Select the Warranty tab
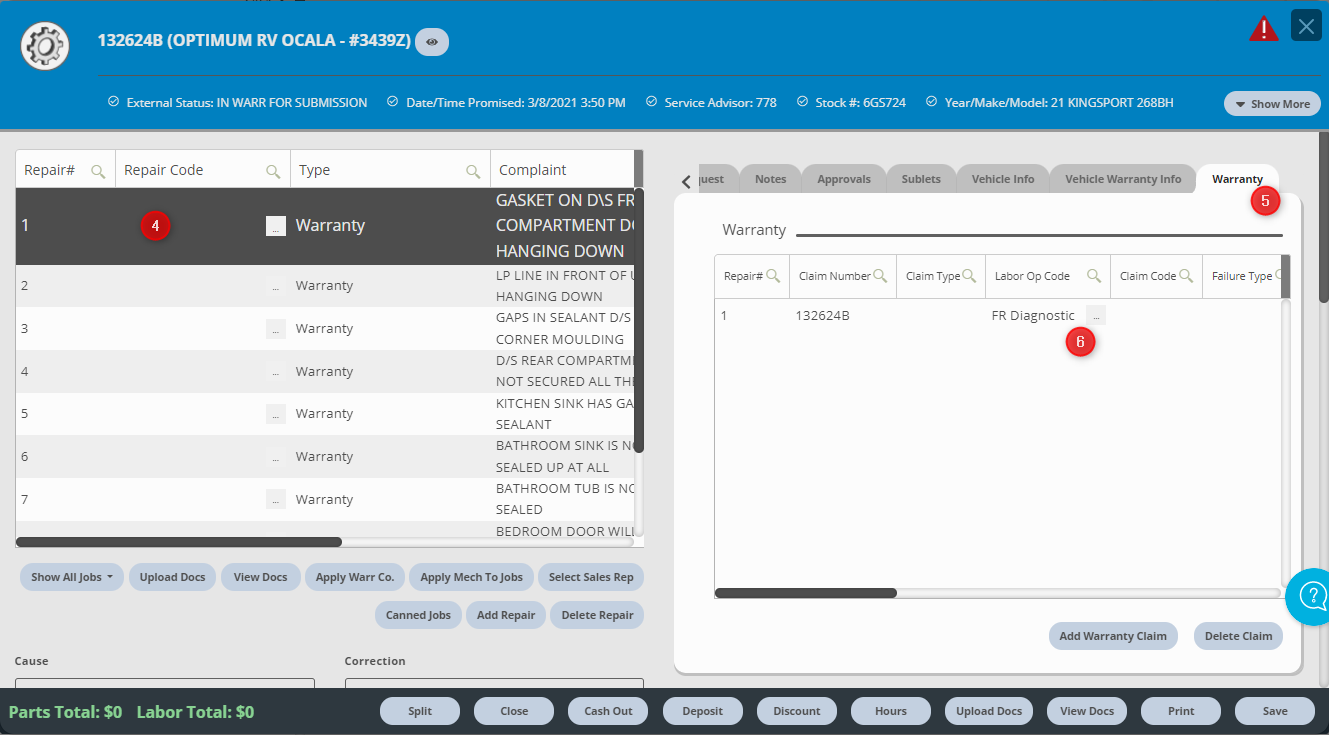This screenshot has height=735, width=1329. 1237,179
